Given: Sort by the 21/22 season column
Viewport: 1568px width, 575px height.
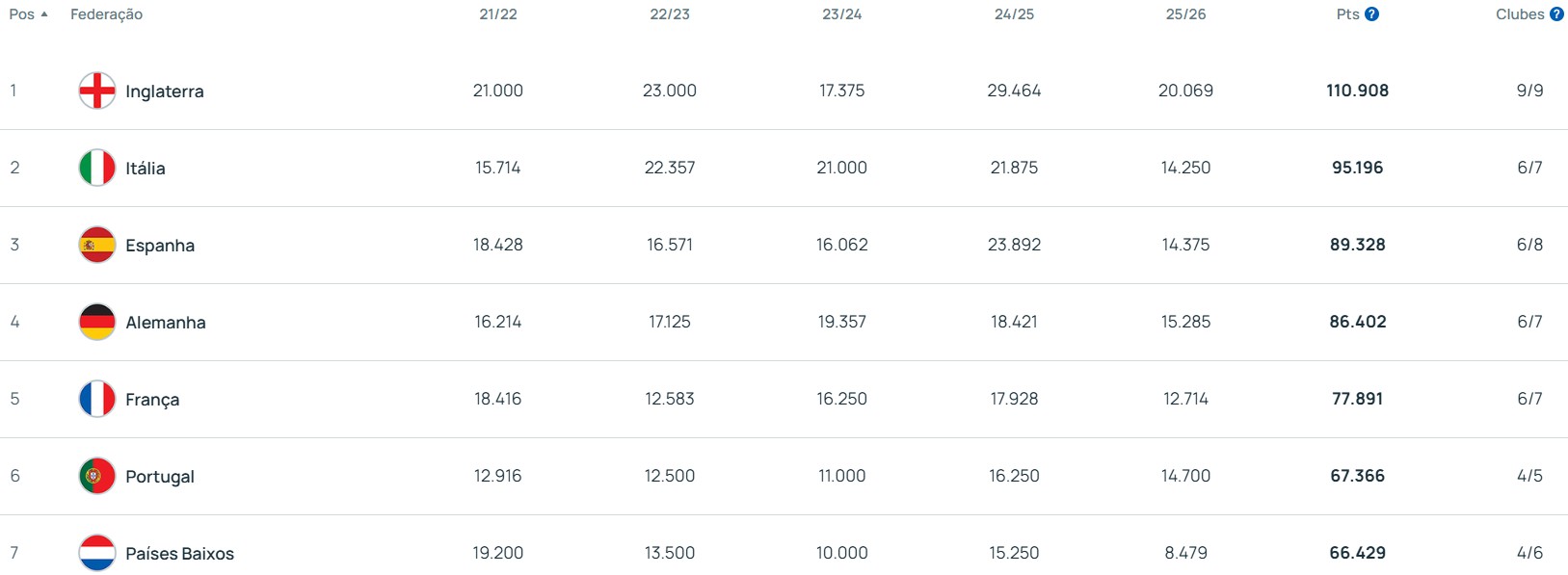Looking at the screenshot, I should (x=498, y=14).
